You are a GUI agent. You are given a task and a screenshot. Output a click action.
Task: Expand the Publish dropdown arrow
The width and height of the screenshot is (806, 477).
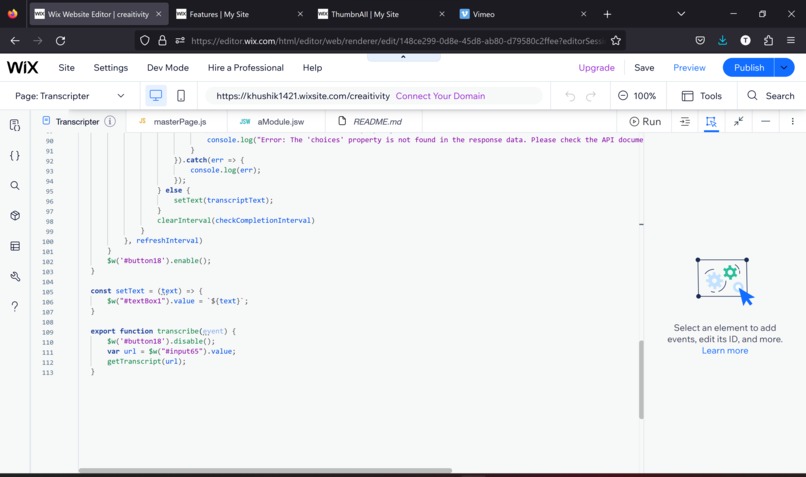pos(784,67)
